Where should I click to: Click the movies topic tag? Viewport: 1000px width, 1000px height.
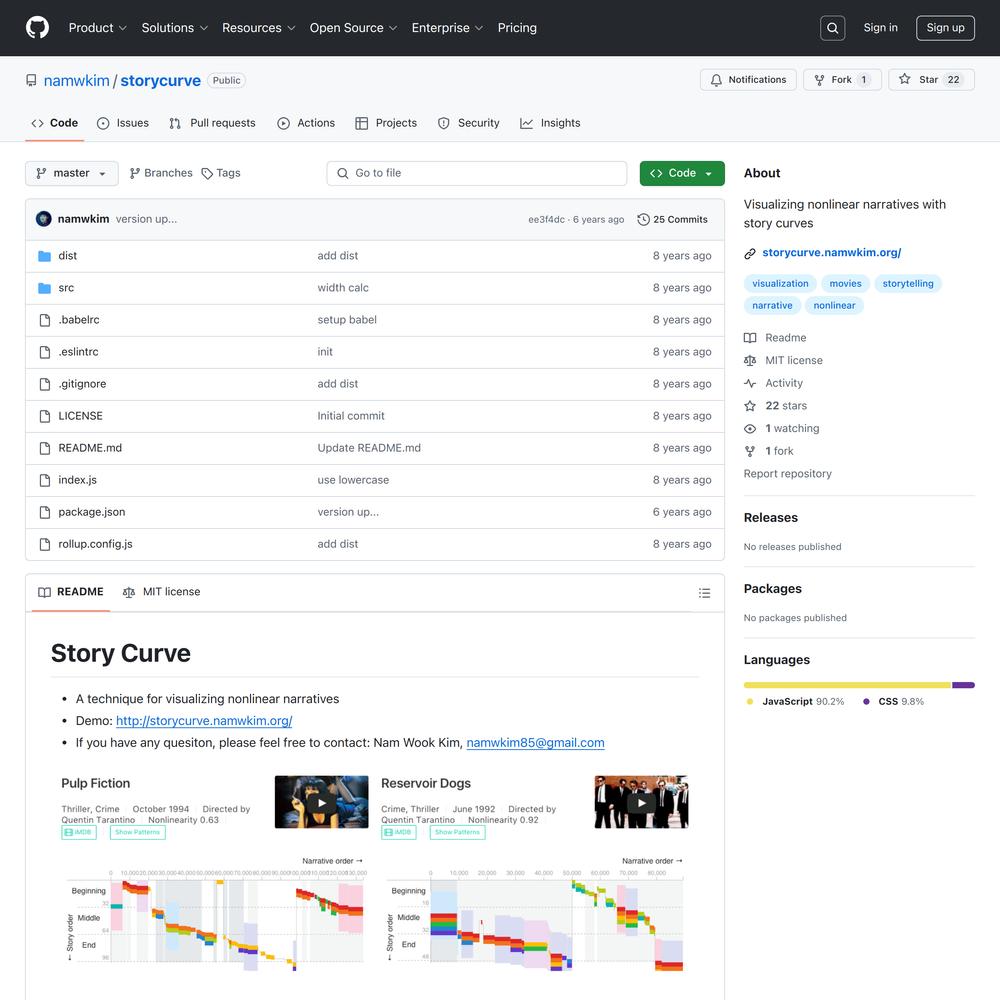point(845,284)
